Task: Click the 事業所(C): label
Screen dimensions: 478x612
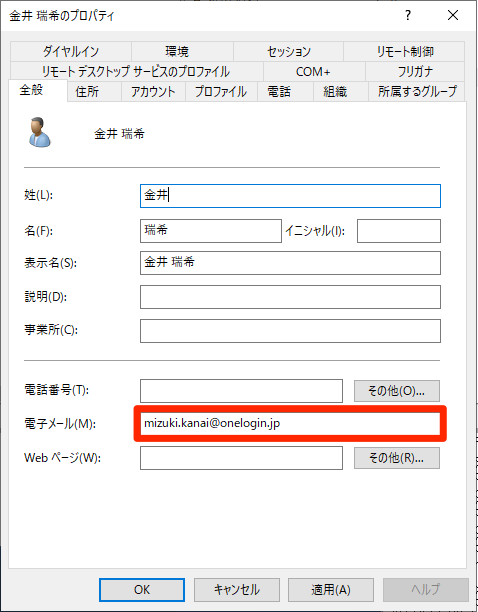Action: [x=51, y=330]
